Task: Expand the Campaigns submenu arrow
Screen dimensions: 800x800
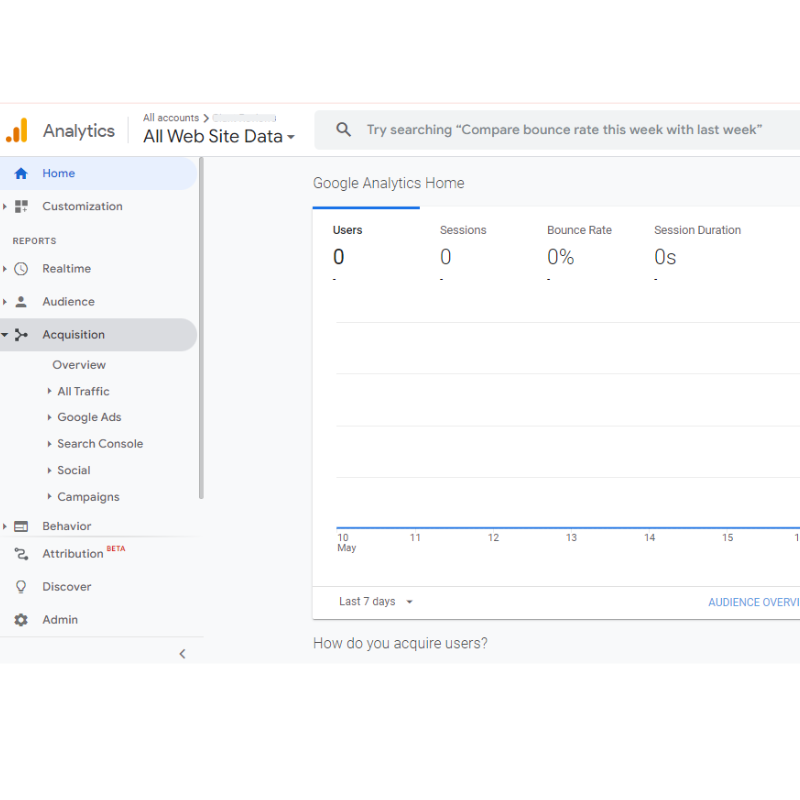Action: tap(49, 496)
